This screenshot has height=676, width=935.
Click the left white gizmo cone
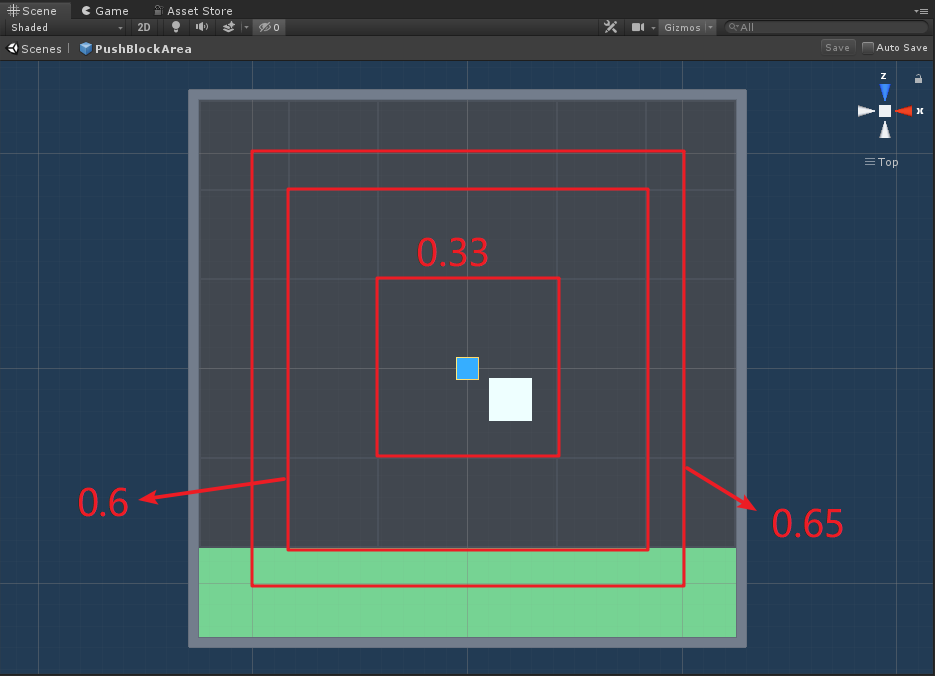pos(866,111)
